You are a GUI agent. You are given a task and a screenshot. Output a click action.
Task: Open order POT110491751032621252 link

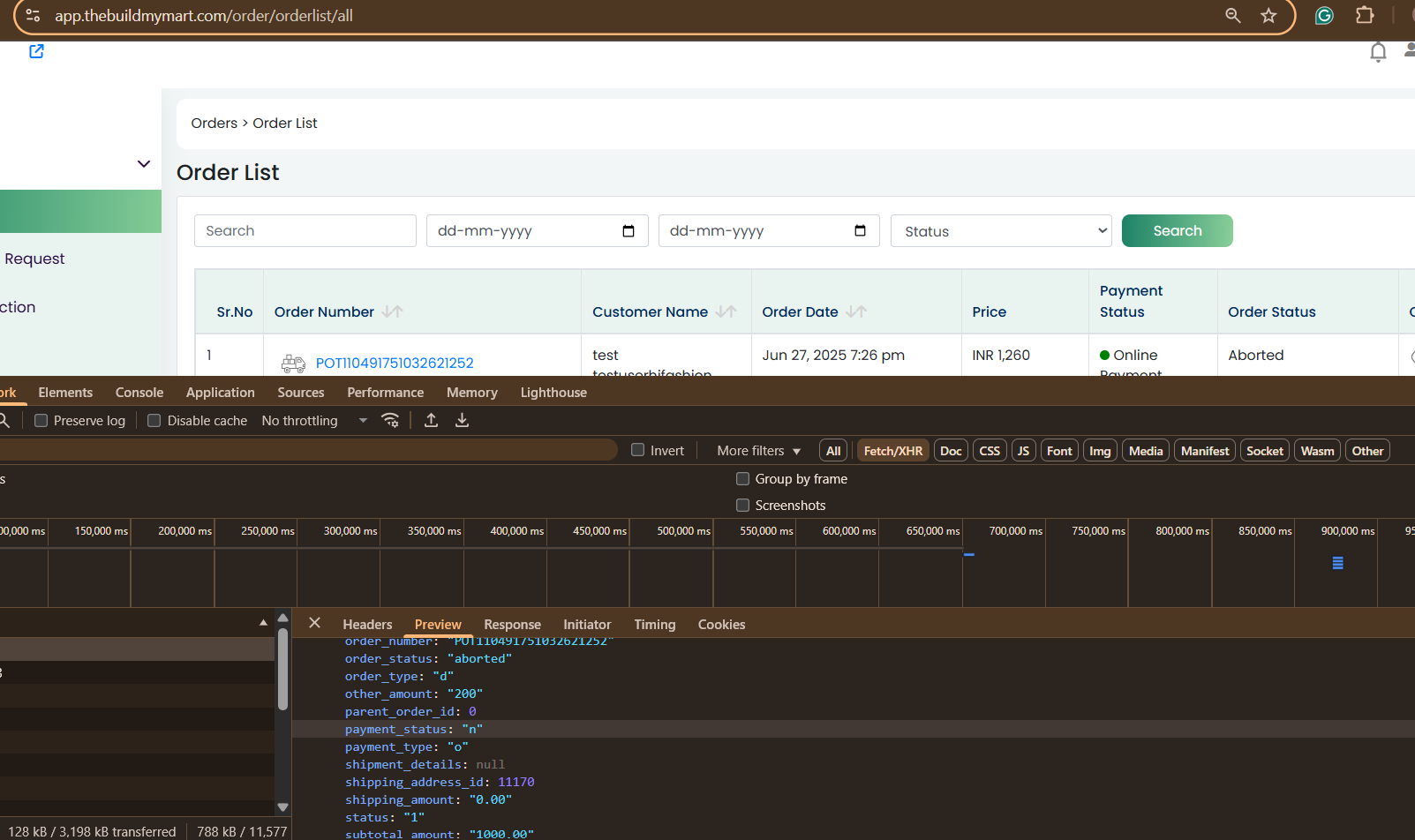pos(395,363)
